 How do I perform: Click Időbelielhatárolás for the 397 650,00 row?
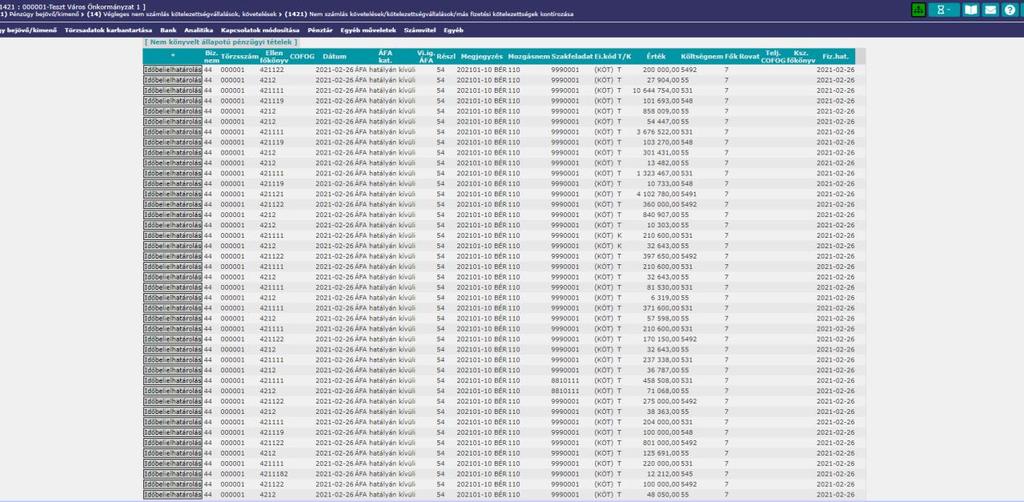pyautogui.click(x=173, y=256)
